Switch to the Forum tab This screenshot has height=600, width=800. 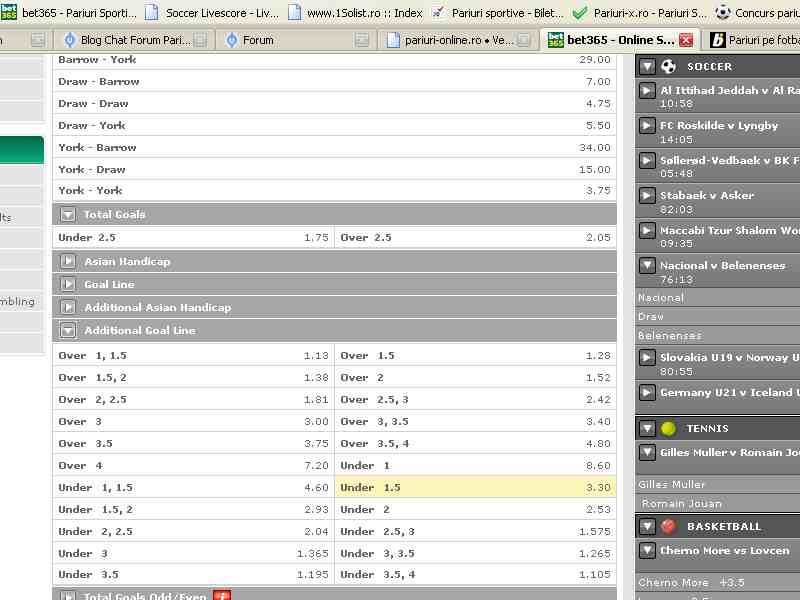[296, 40]
